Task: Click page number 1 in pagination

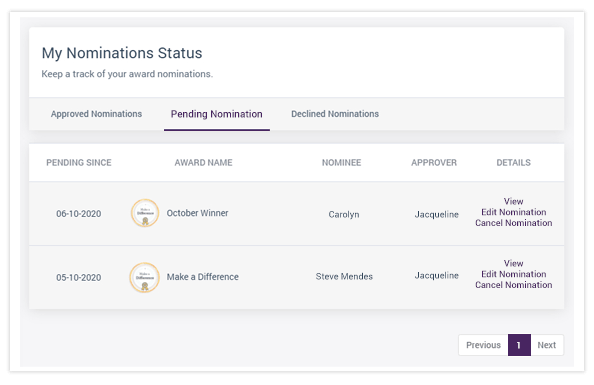Action: [x=519, y=345]
